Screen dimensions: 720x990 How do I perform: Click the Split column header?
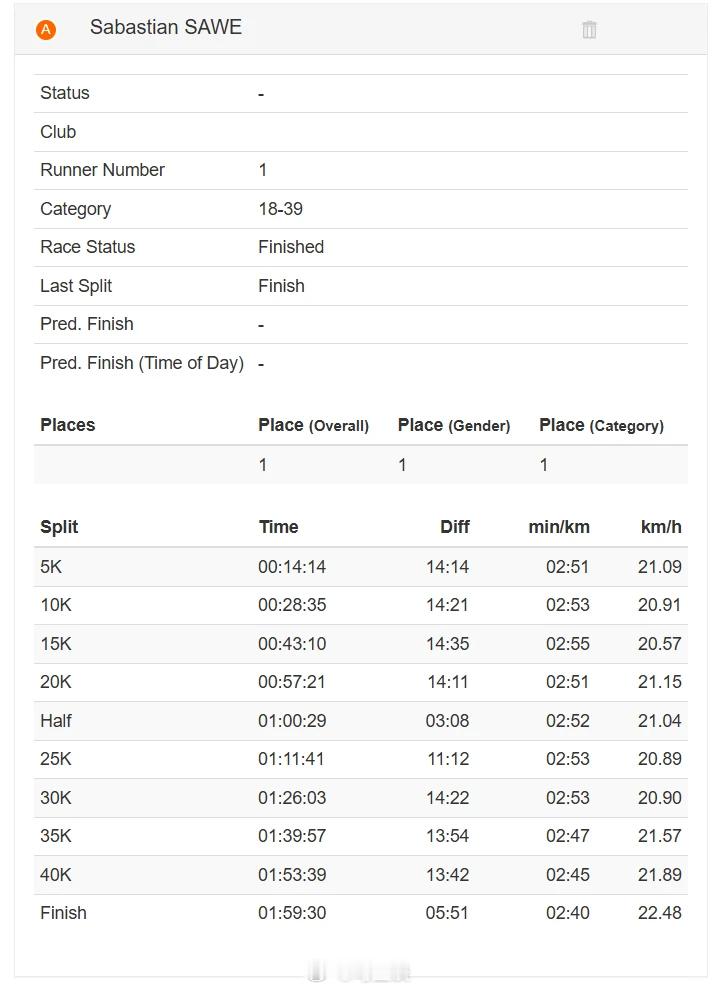(59, 527)
